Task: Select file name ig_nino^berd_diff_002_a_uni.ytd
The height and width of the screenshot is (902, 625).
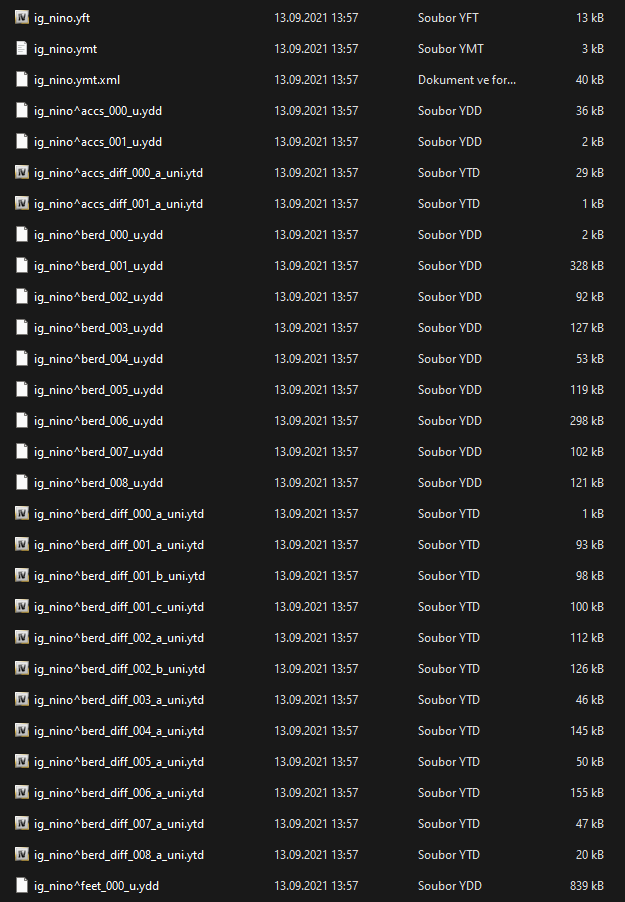Action: [119, 637]
